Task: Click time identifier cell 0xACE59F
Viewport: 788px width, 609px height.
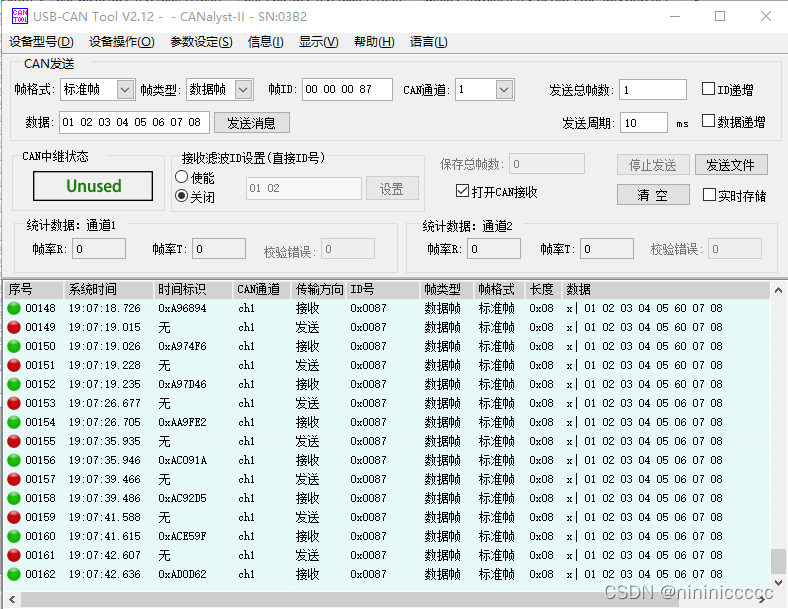Action: 182,536
